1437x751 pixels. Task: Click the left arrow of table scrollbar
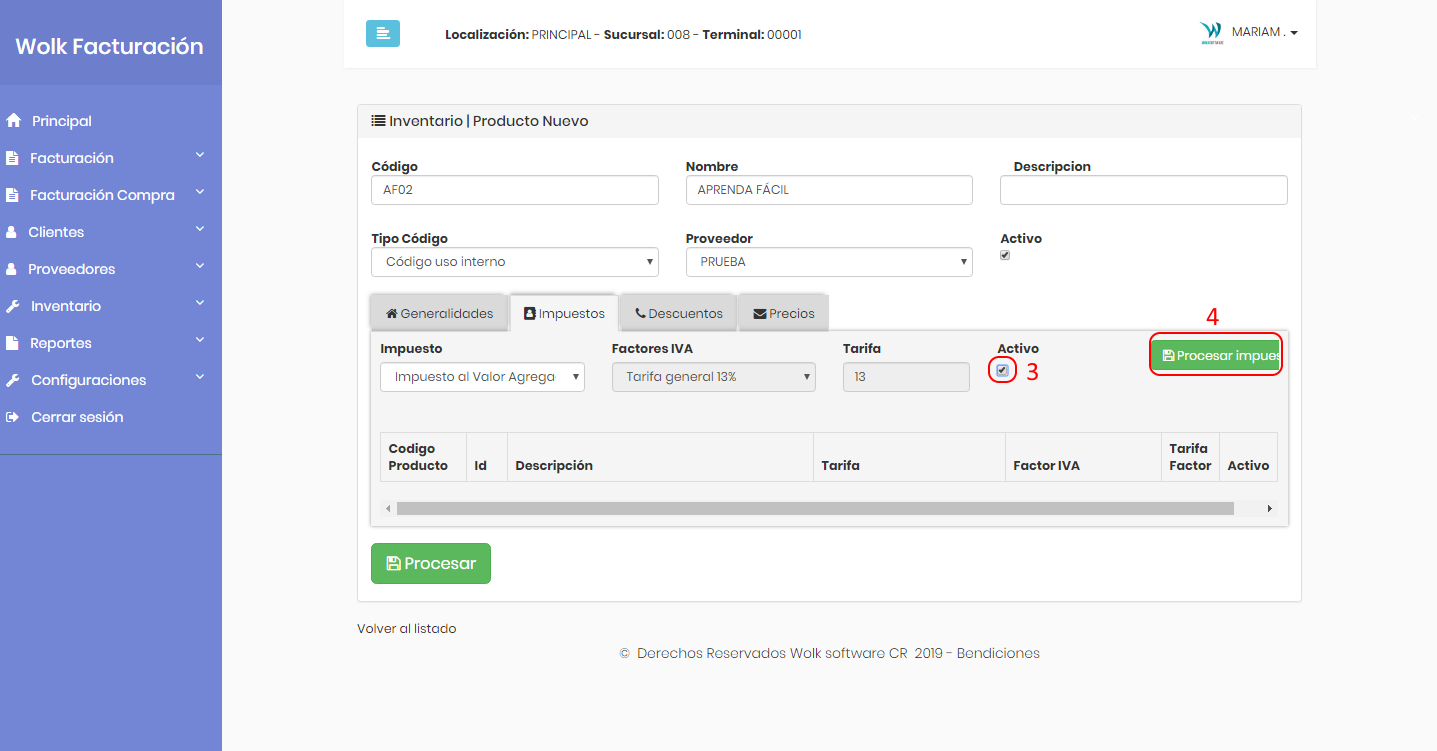point(388,509)
